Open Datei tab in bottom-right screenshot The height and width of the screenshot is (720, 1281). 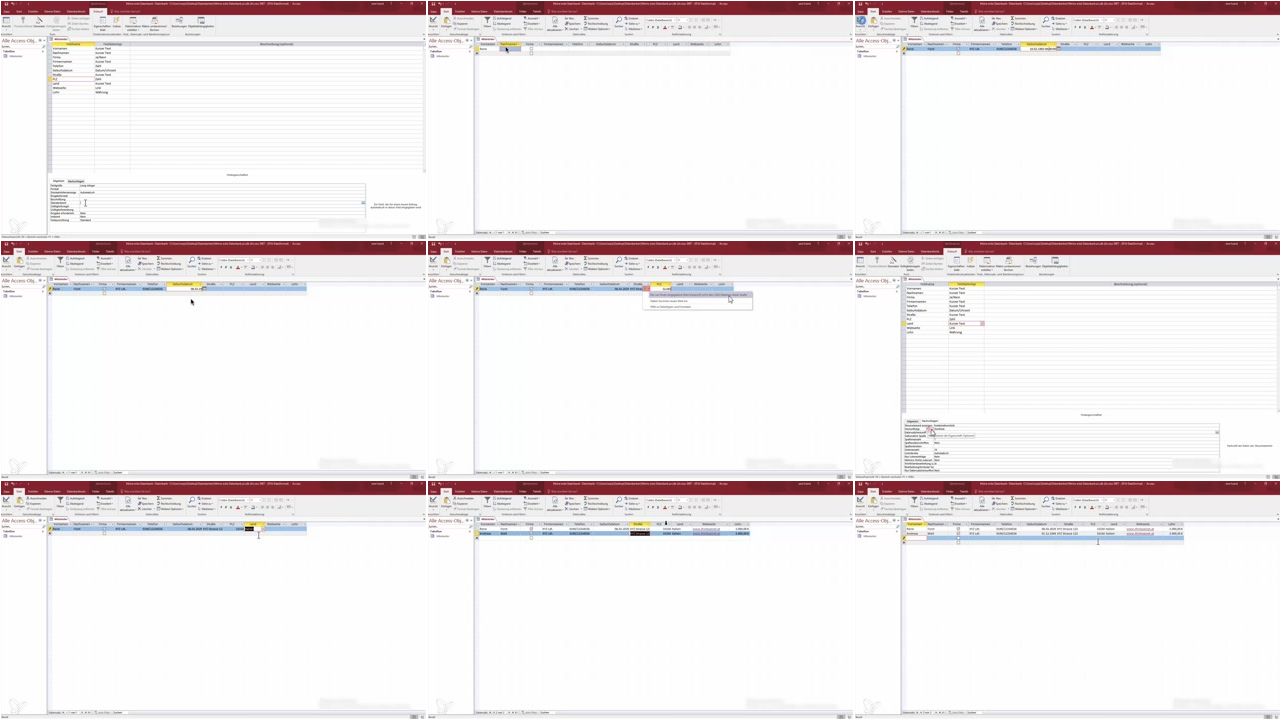[x=860, y=491]
